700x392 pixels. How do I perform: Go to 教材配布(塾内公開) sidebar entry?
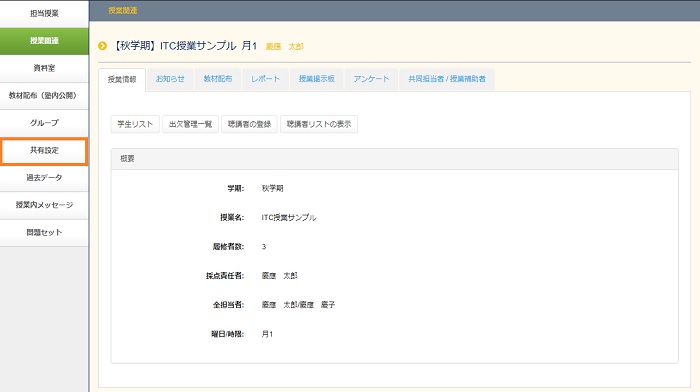[x=44, y=96]
